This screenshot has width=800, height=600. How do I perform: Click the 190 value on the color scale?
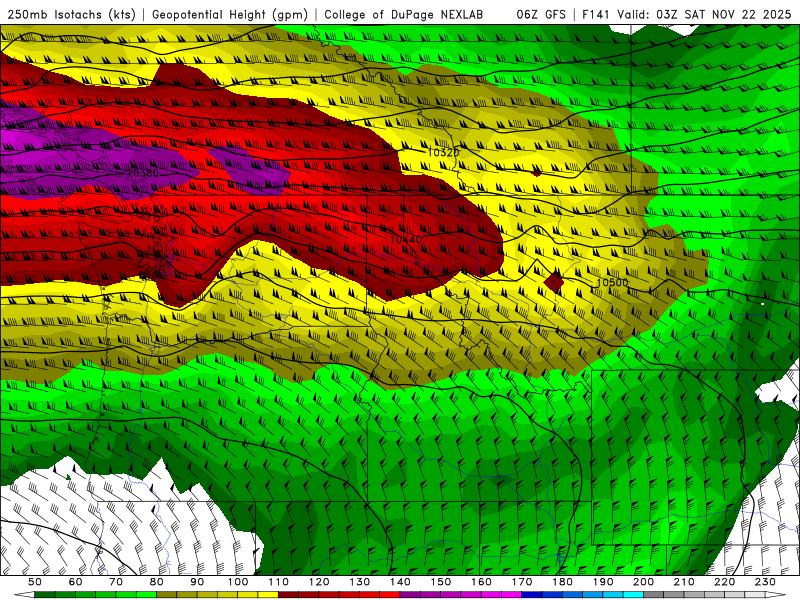(x=603, y=582)
